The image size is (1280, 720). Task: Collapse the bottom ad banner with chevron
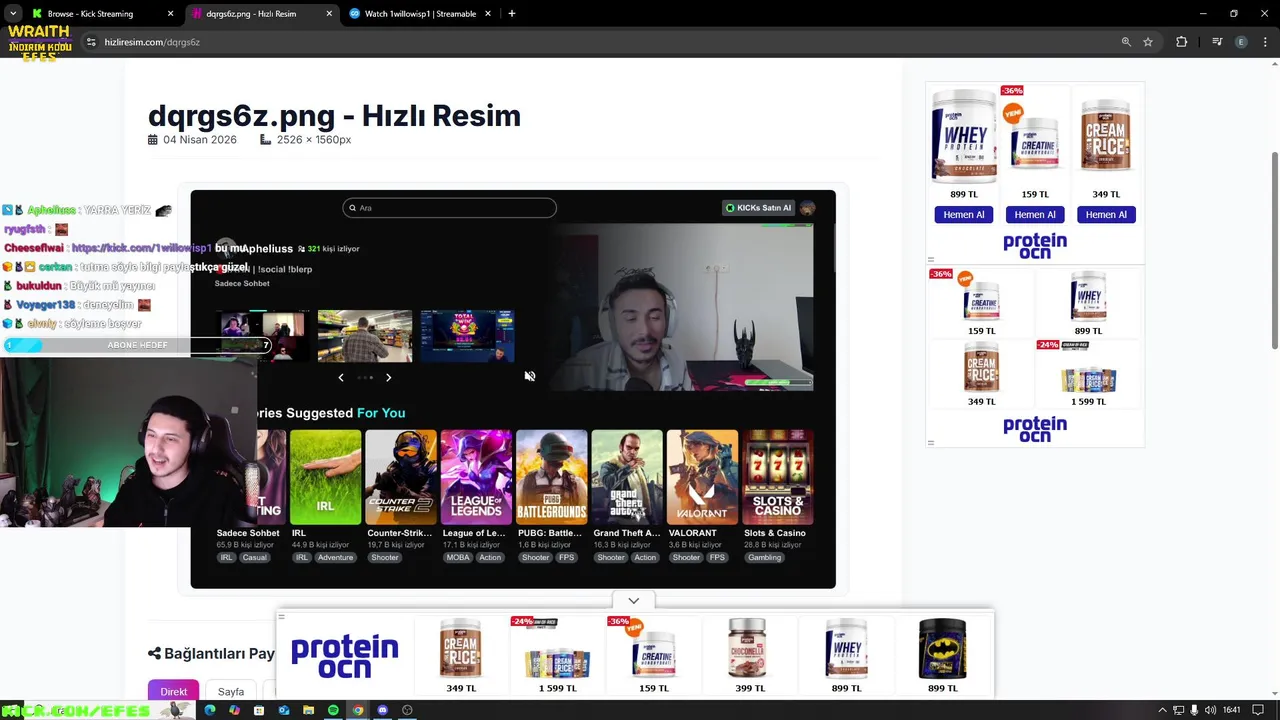[x=633, y=600]
